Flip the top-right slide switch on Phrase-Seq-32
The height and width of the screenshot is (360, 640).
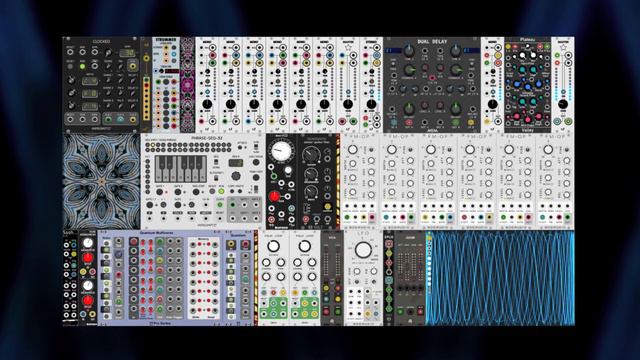click(256, 147)
